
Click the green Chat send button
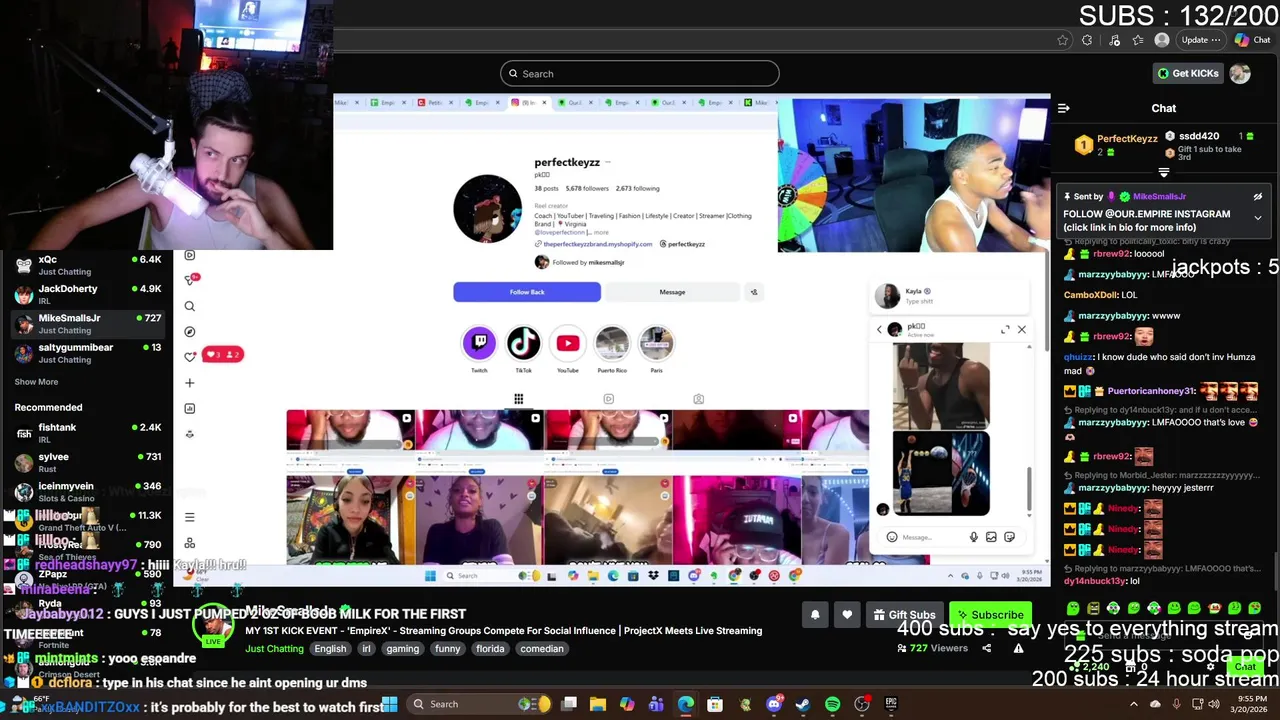tap(1245, 666)
